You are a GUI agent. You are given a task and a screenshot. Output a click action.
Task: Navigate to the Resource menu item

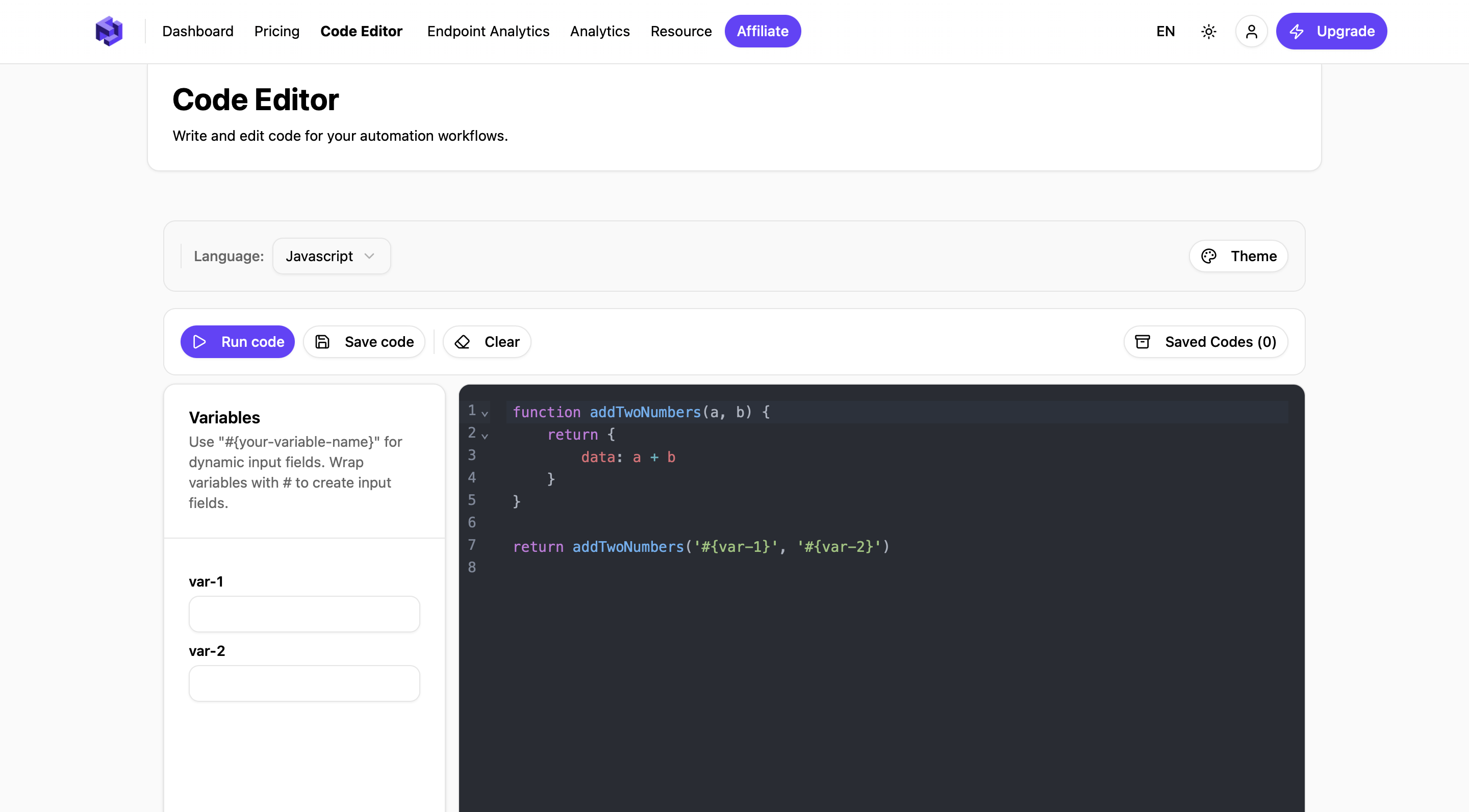[x=681, y=31]
